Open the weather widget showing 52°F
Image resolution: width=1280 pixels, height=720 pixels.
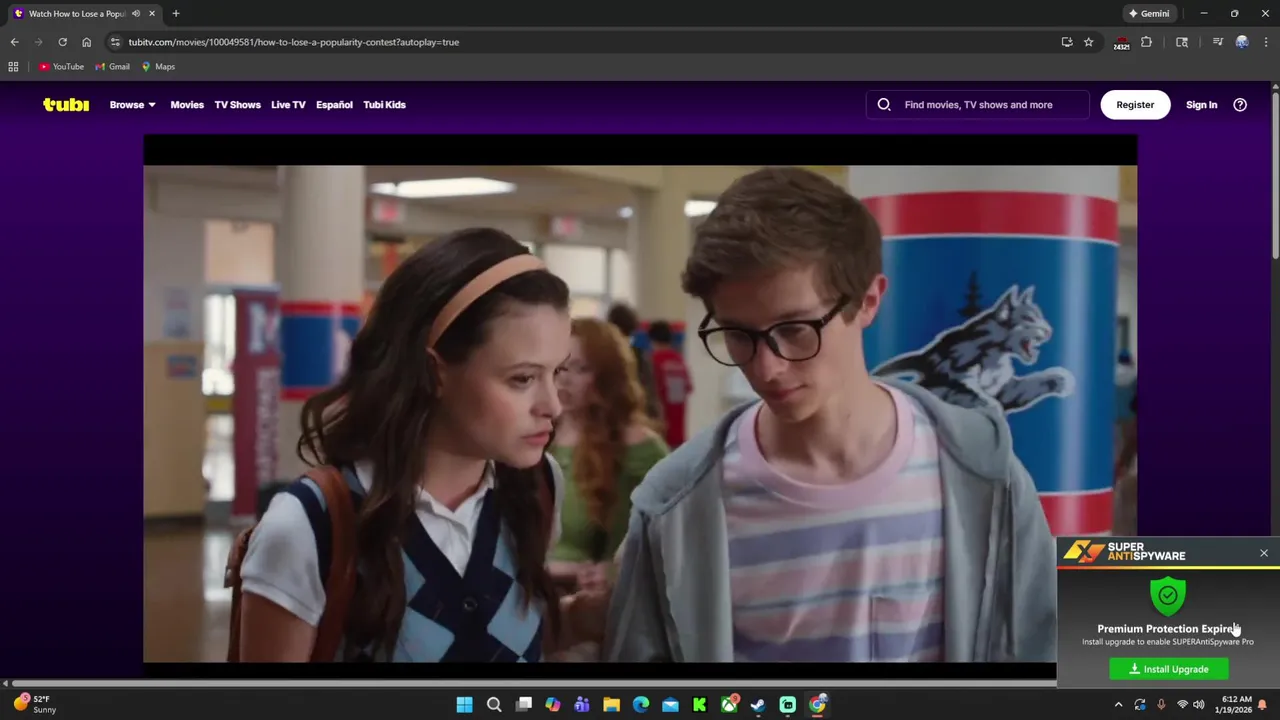point(35,704)
